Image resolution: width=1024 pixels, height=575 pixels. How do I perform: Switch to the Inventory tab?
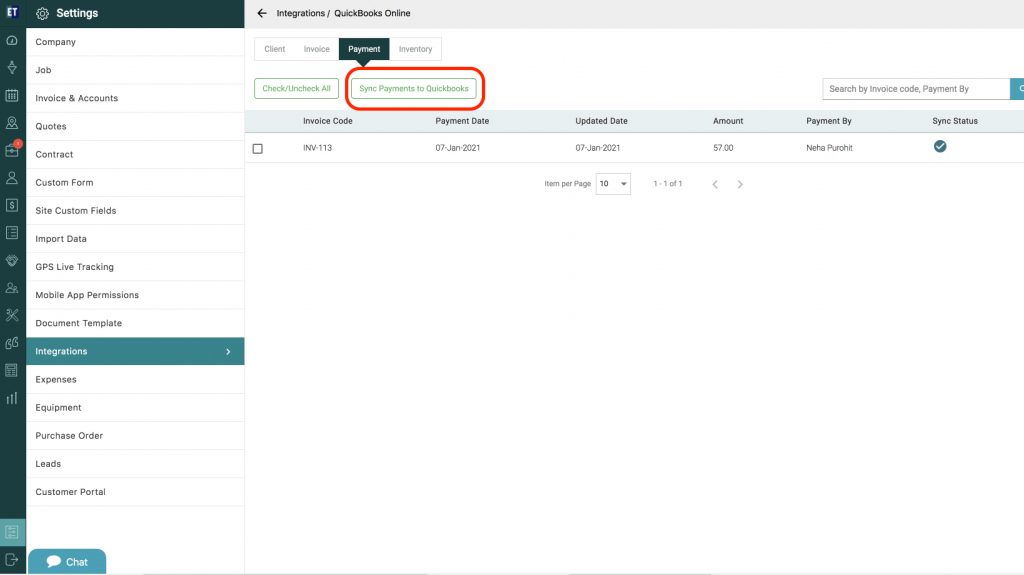(415, 49)
